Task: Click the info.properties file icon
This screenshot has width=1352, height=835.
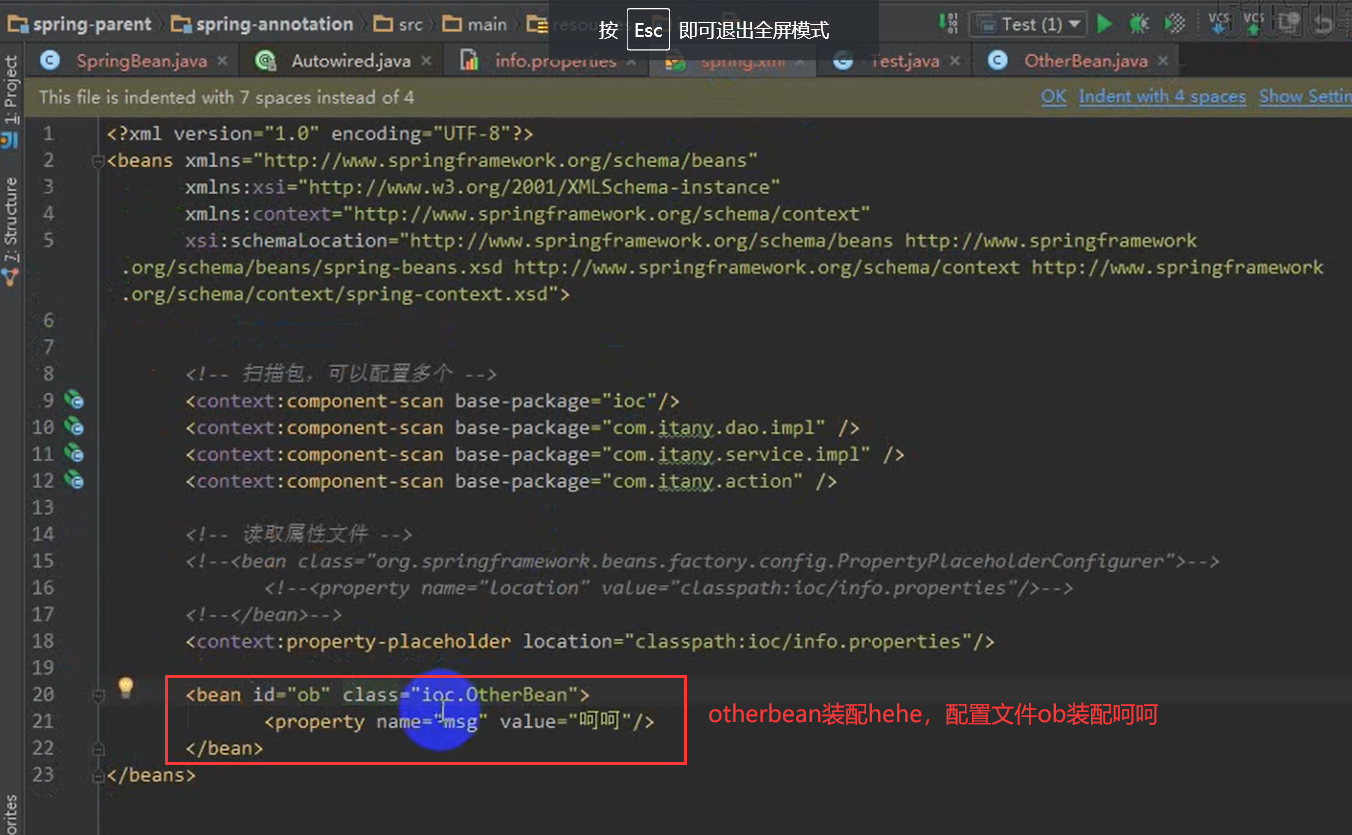Action: point(469,61)
